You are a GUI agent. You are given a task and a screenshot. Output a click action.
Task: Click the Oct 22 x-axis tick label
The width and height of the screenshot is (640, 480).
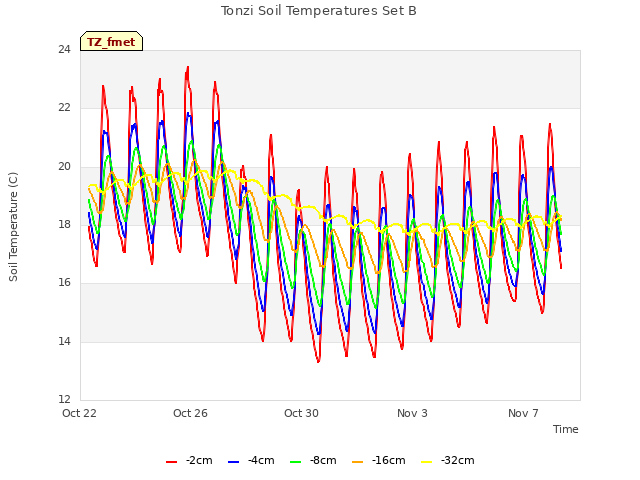pyautogui.click(x=79, y=413)
